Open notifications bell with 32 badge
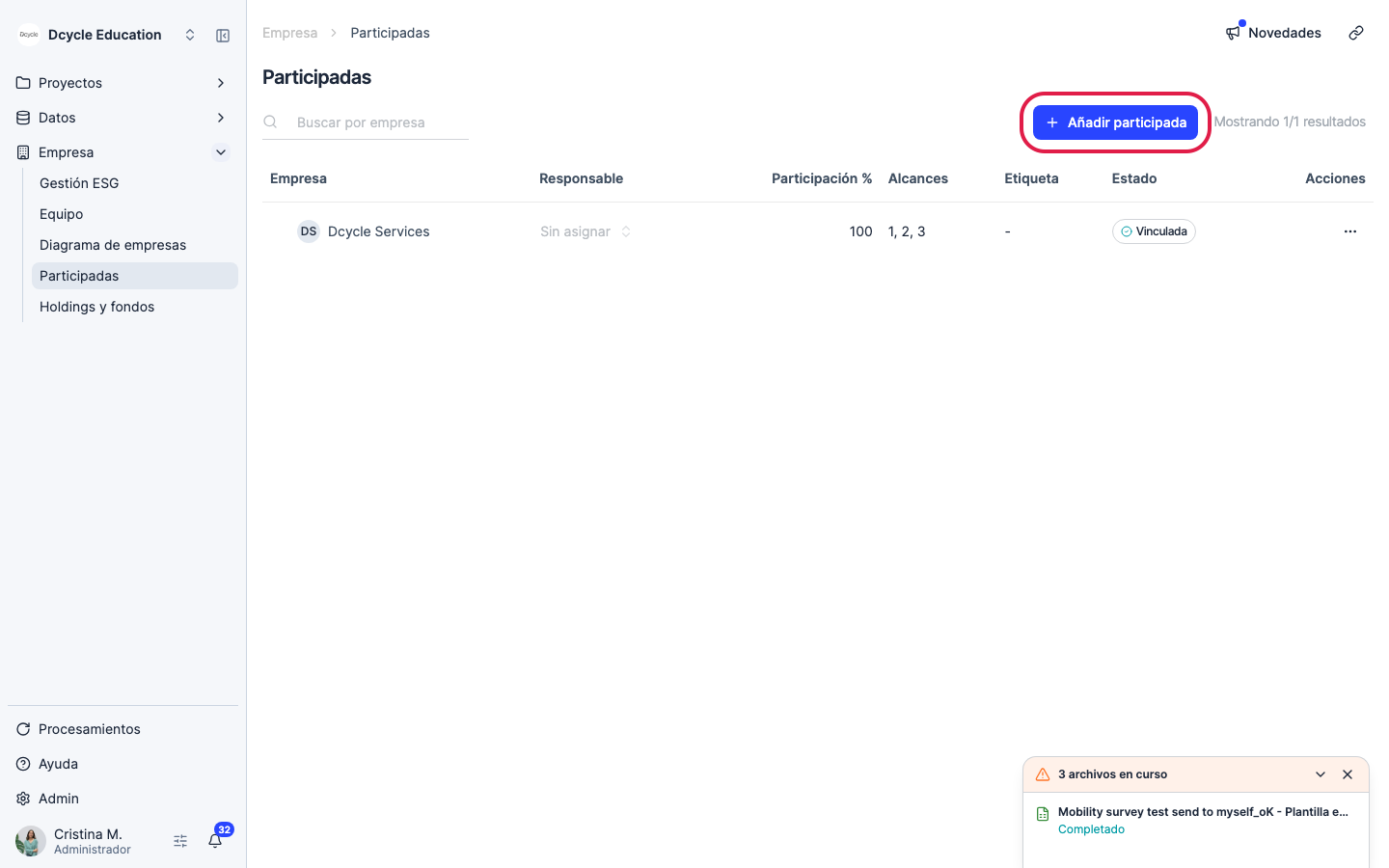Image resolution: width=1389 pixels, height=868 pixels. 216,840
